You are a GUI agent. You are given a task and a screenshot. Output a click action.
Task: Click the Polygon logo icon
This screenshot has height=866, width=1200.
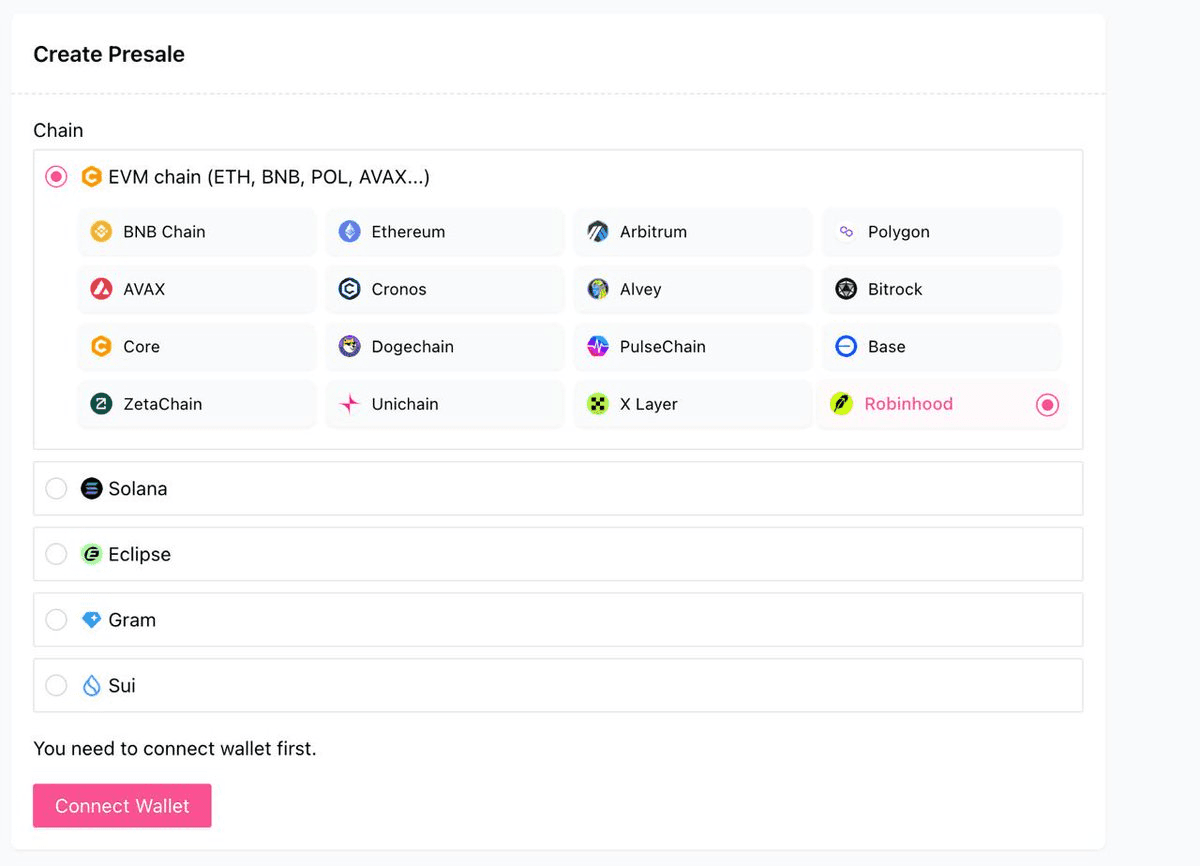(x=846, y=232)
